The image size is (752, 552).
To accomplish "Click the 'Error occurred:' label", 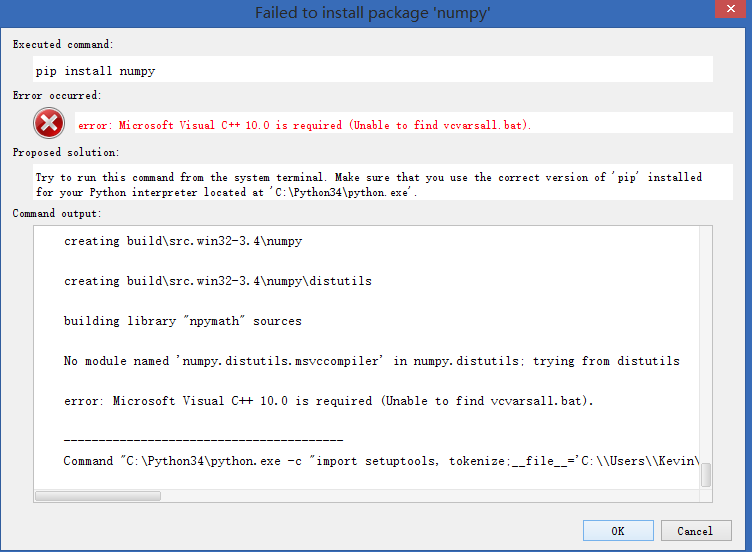I will tap(57, 95).
